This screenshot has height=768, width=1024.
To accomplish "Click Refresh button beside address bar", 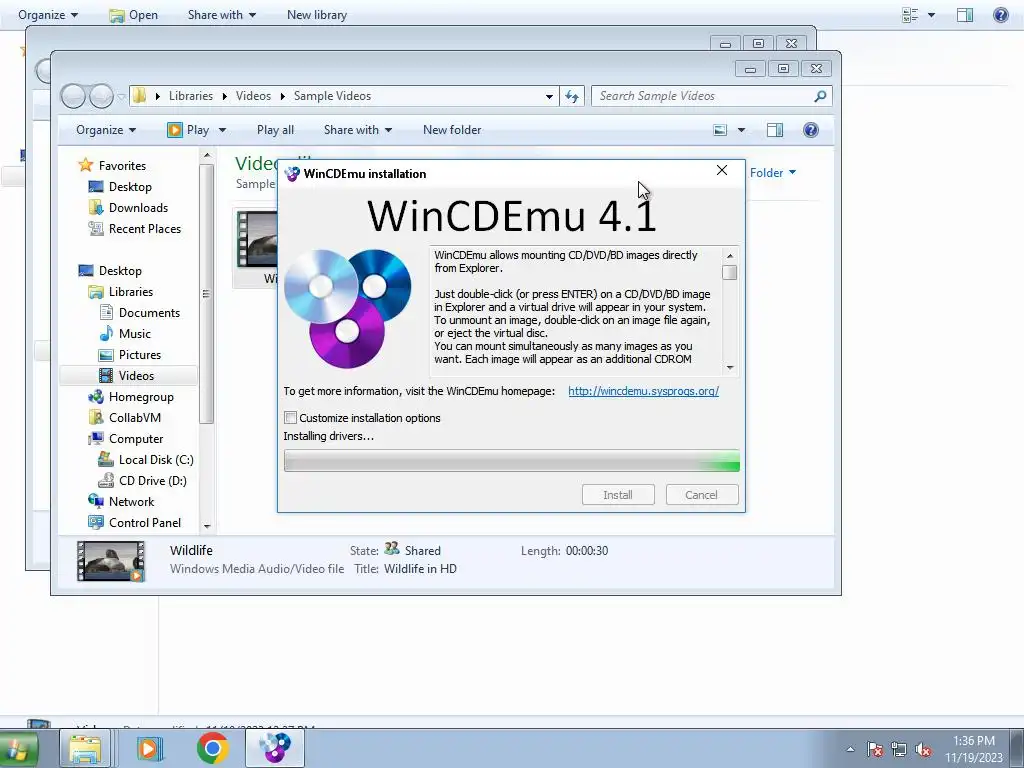I will click(572, 97).
